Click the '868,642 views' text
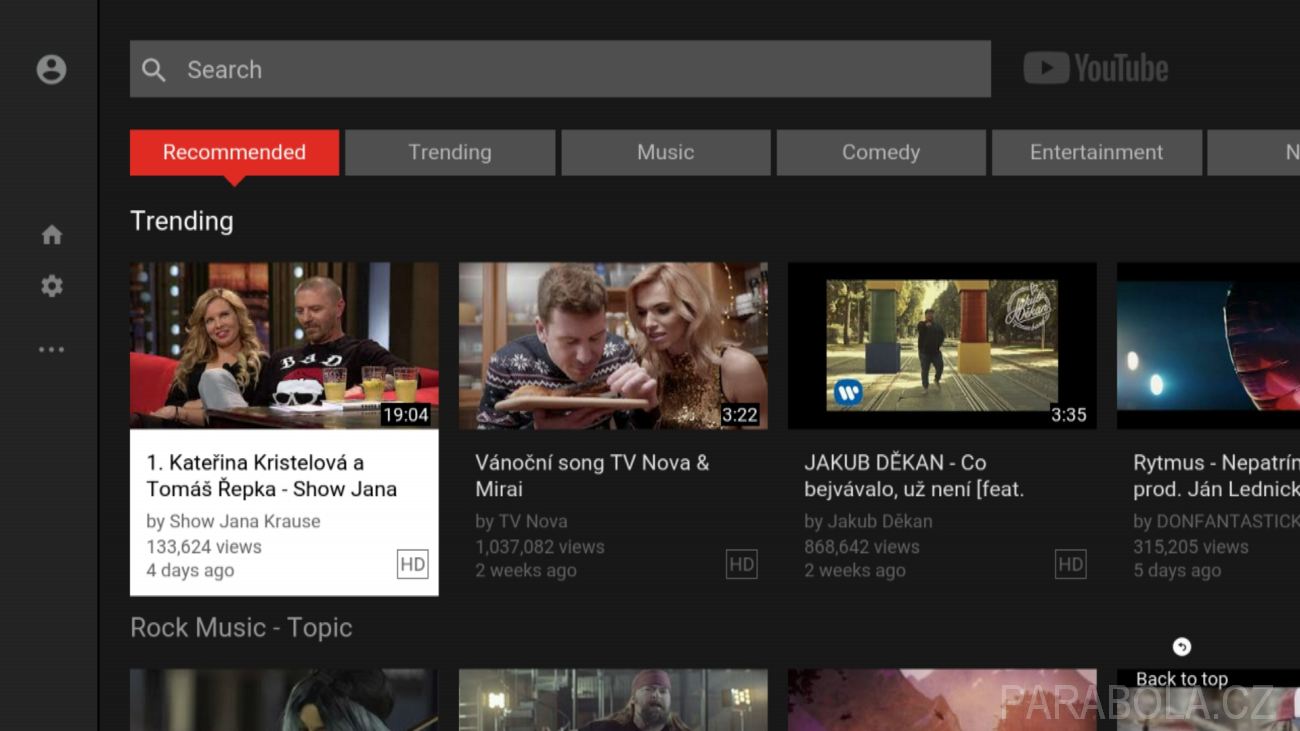 pos(862,547)
